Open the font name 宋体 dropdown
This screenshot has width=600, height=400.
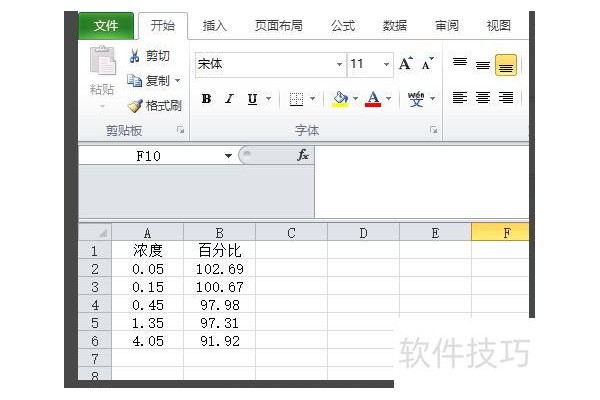click(x=339, y=64)
